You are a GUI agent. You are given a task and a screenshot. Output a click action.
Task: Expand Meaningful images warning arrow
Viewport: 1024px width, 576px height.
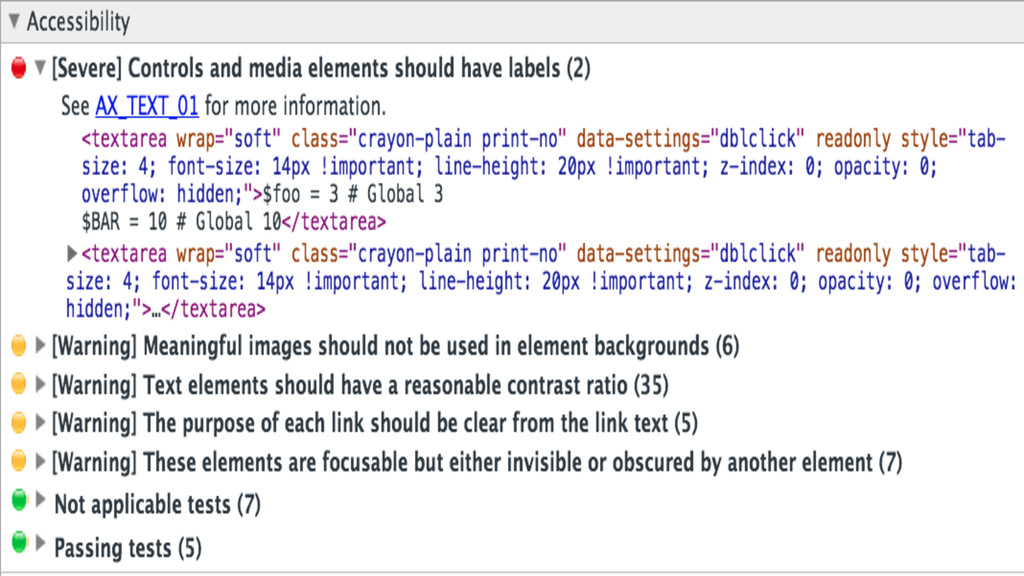click(40, 344)
